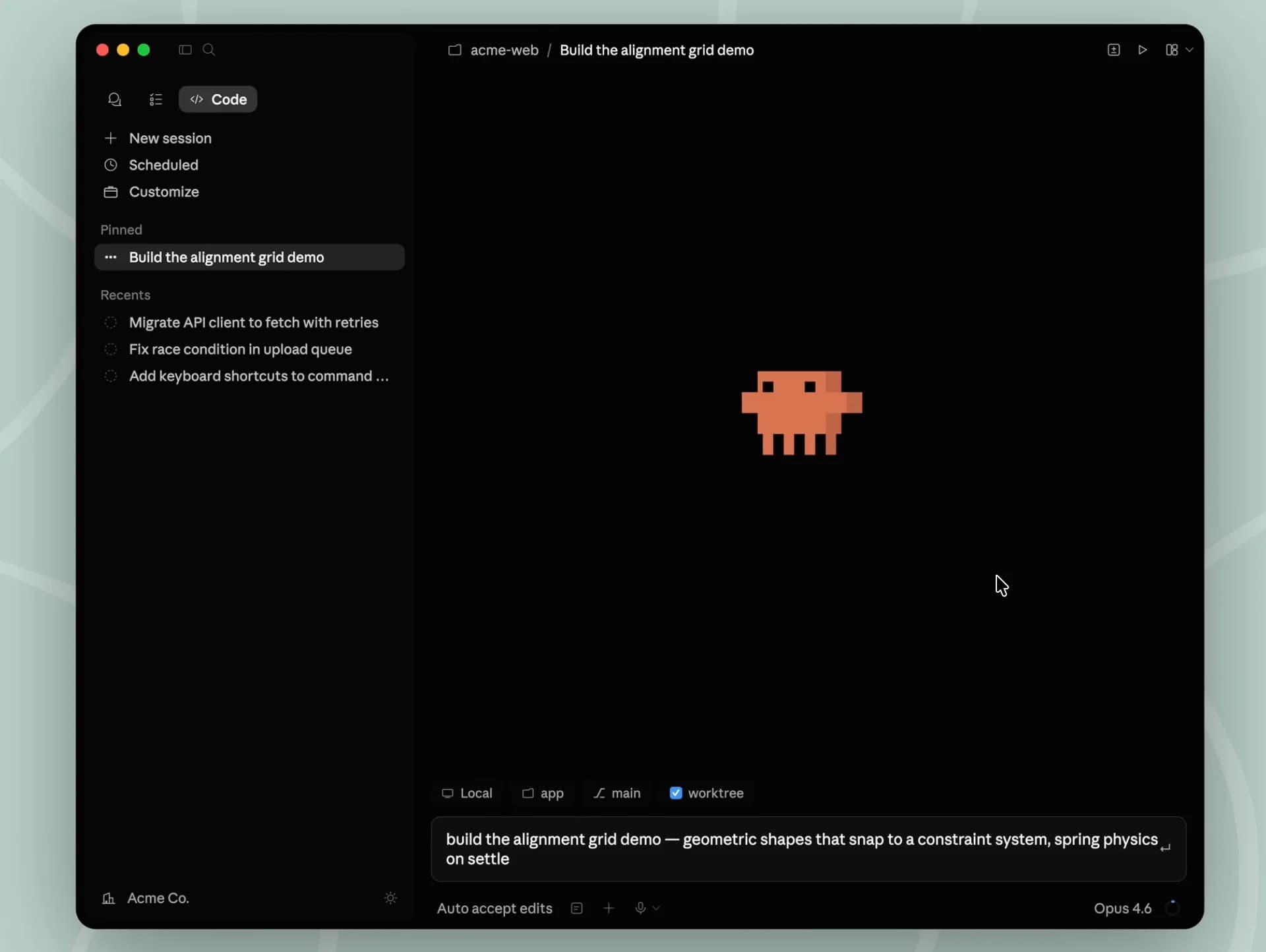Open the Opus 4.6 model selector

click(1123, 908)
